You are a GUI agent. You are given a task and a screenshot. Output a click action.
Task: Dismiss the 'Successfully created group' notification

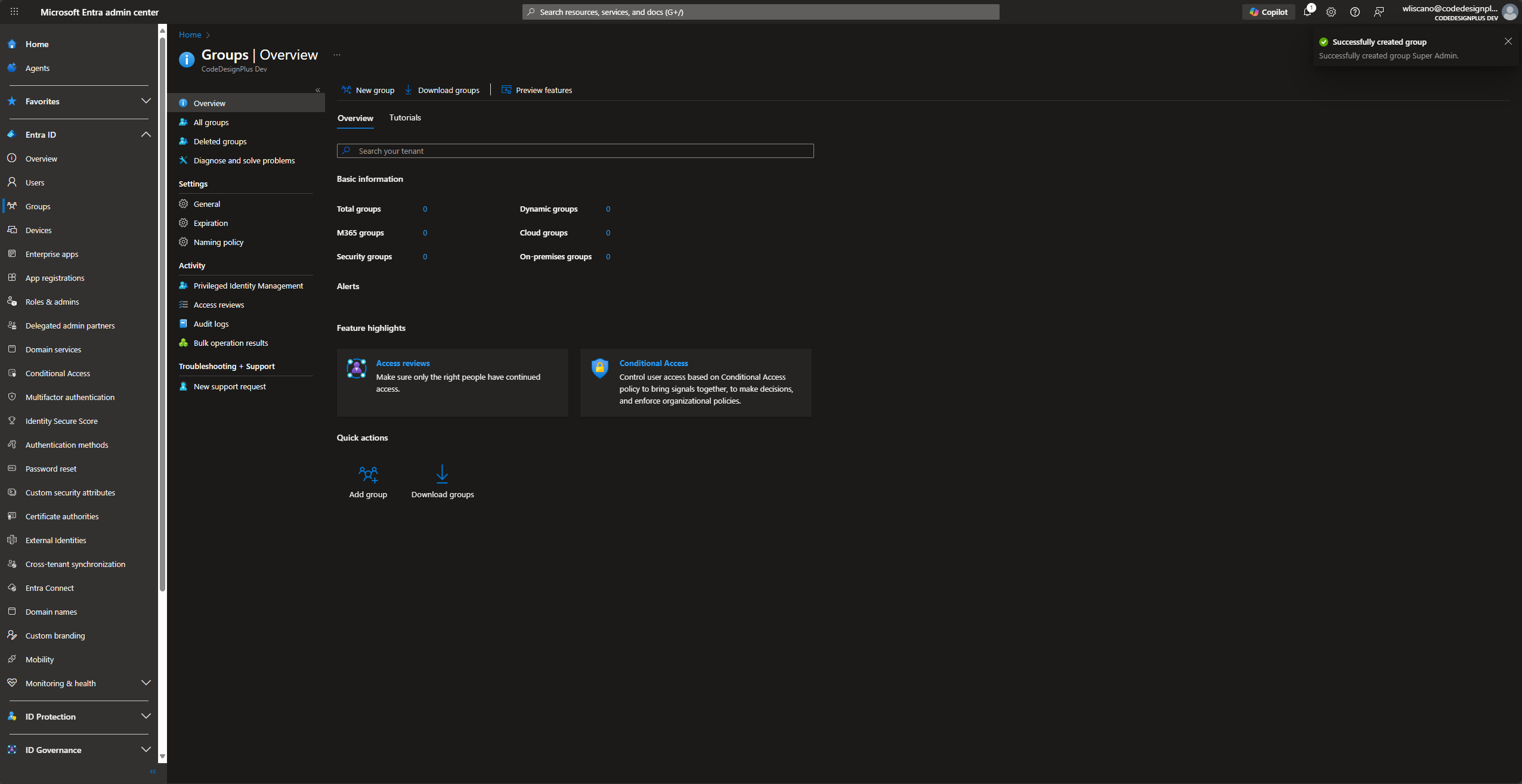(1508, 41)
